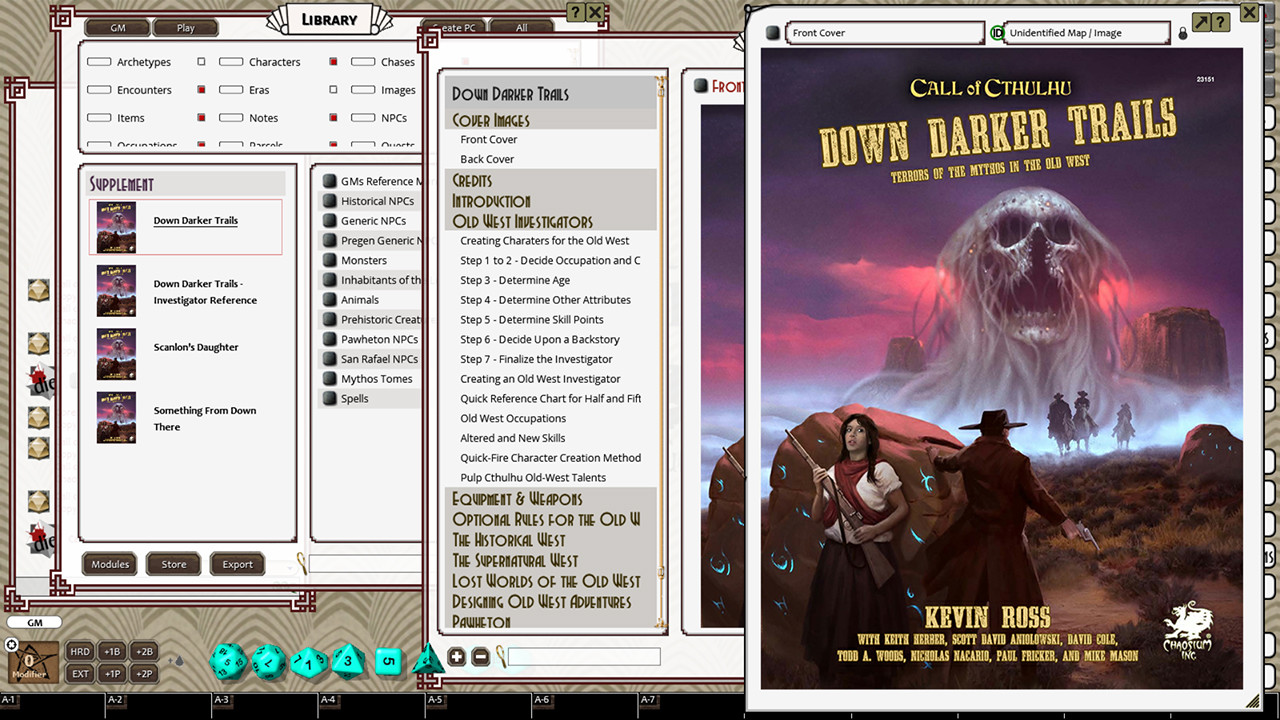Select the All tab near Create PC
Viewport: 1280px width, 720px height.
click(520, 28)
